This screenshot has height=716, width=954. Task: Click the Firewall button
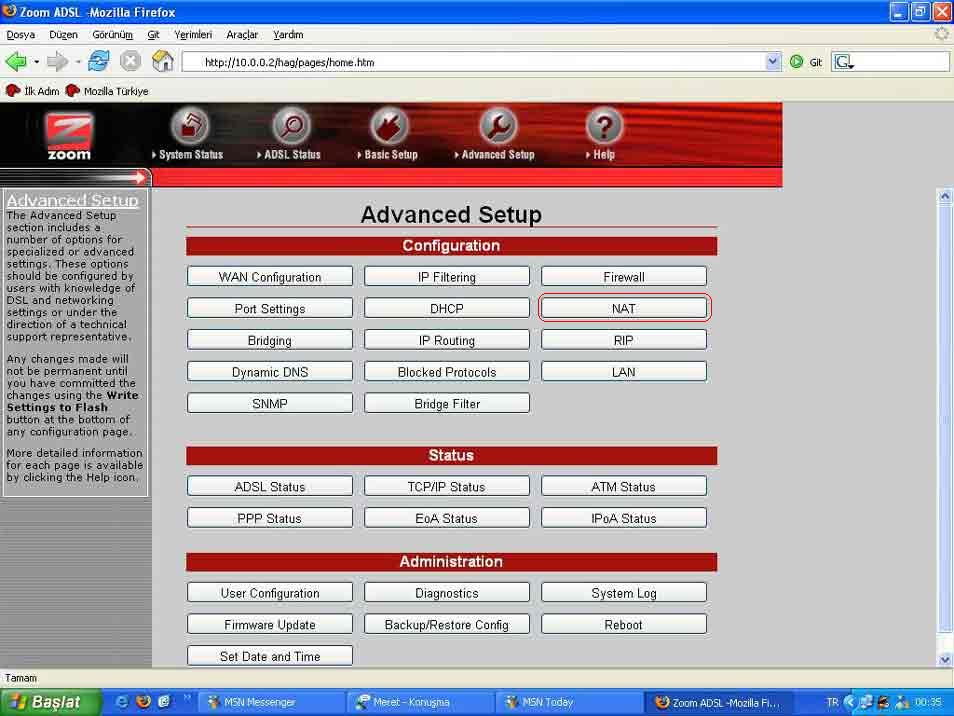point(624,277)
